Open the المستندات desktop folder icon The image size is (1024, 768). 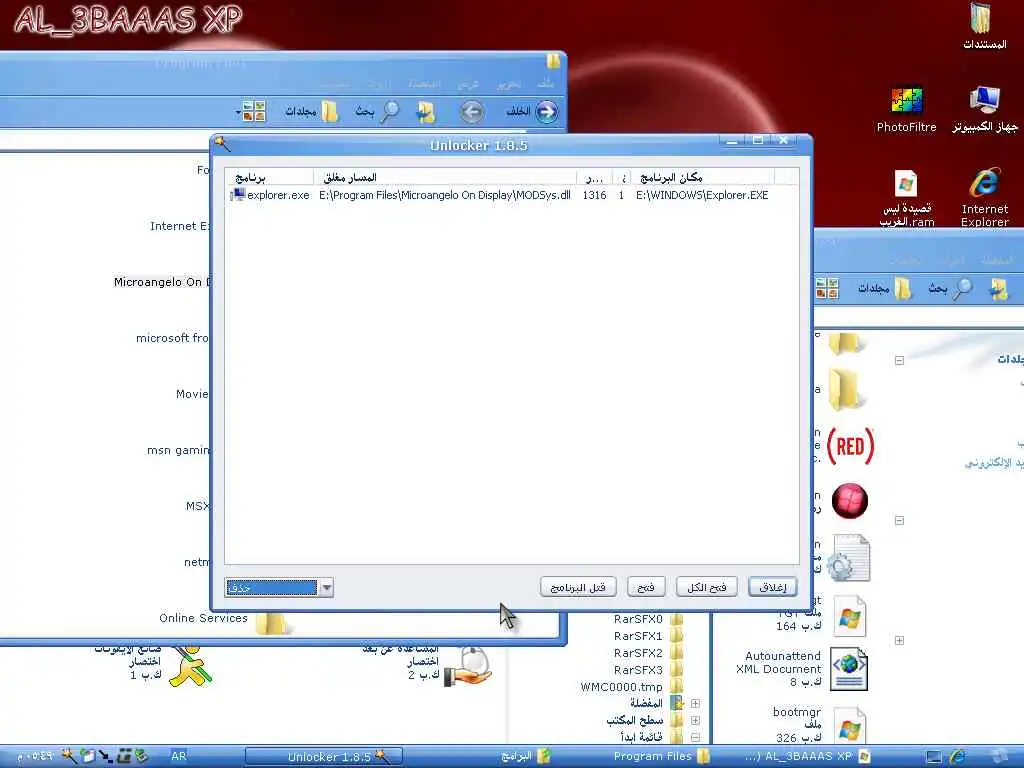[983, 18]
